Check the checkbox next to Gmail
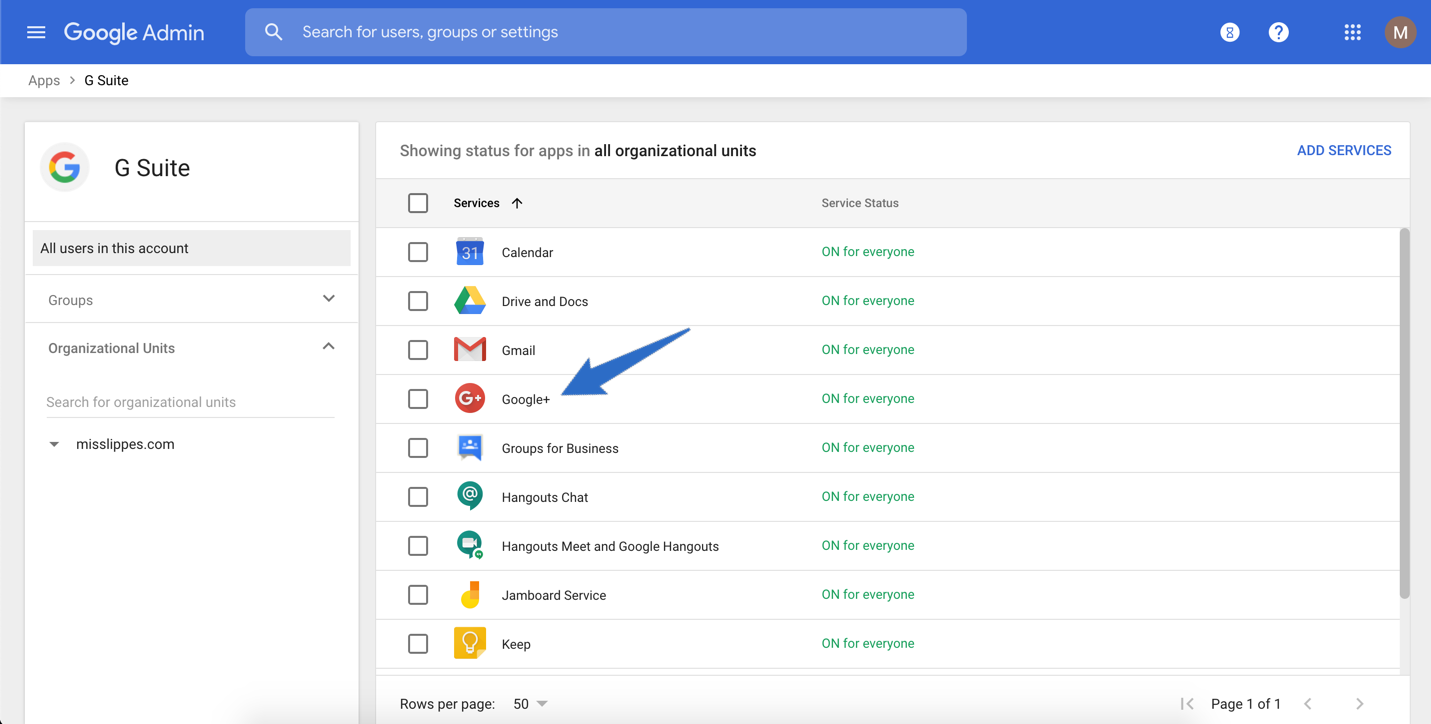1431x724 pixels. (x=418, y=349)
